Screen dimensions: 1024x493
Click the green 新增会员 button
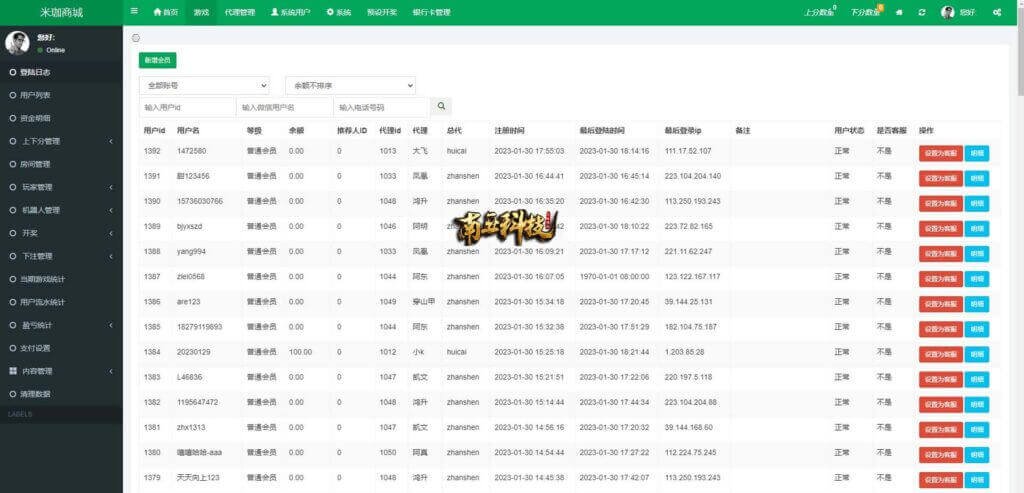click(157, 61)
